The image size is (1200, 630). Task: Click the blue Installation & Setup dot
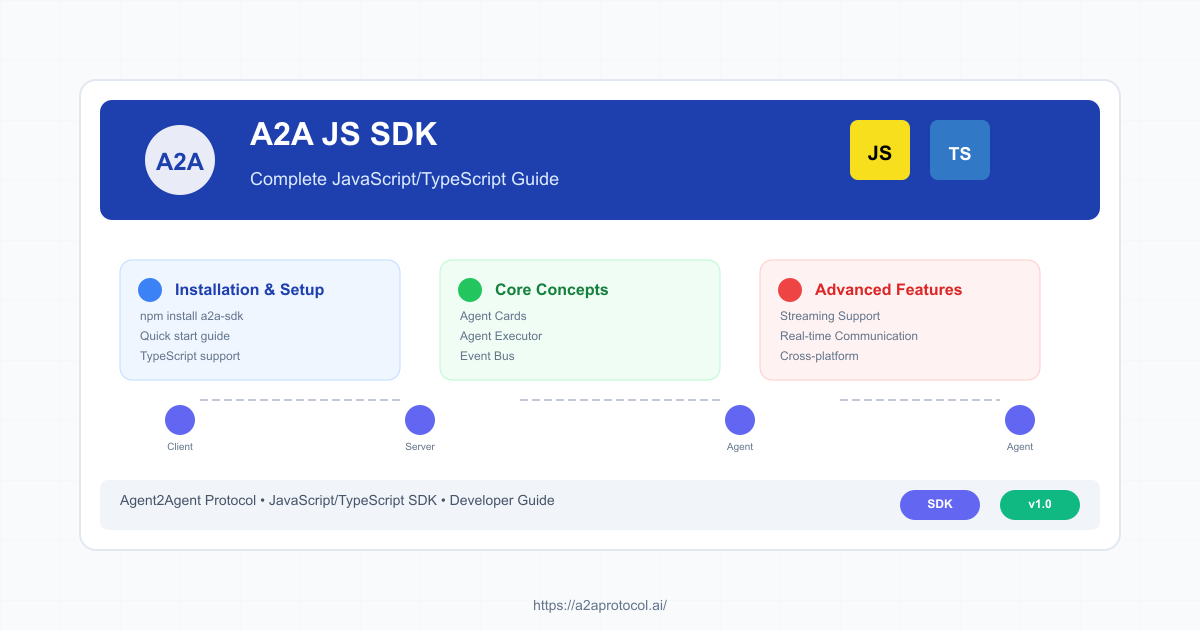pyautogui.click(x=150, y=290)
